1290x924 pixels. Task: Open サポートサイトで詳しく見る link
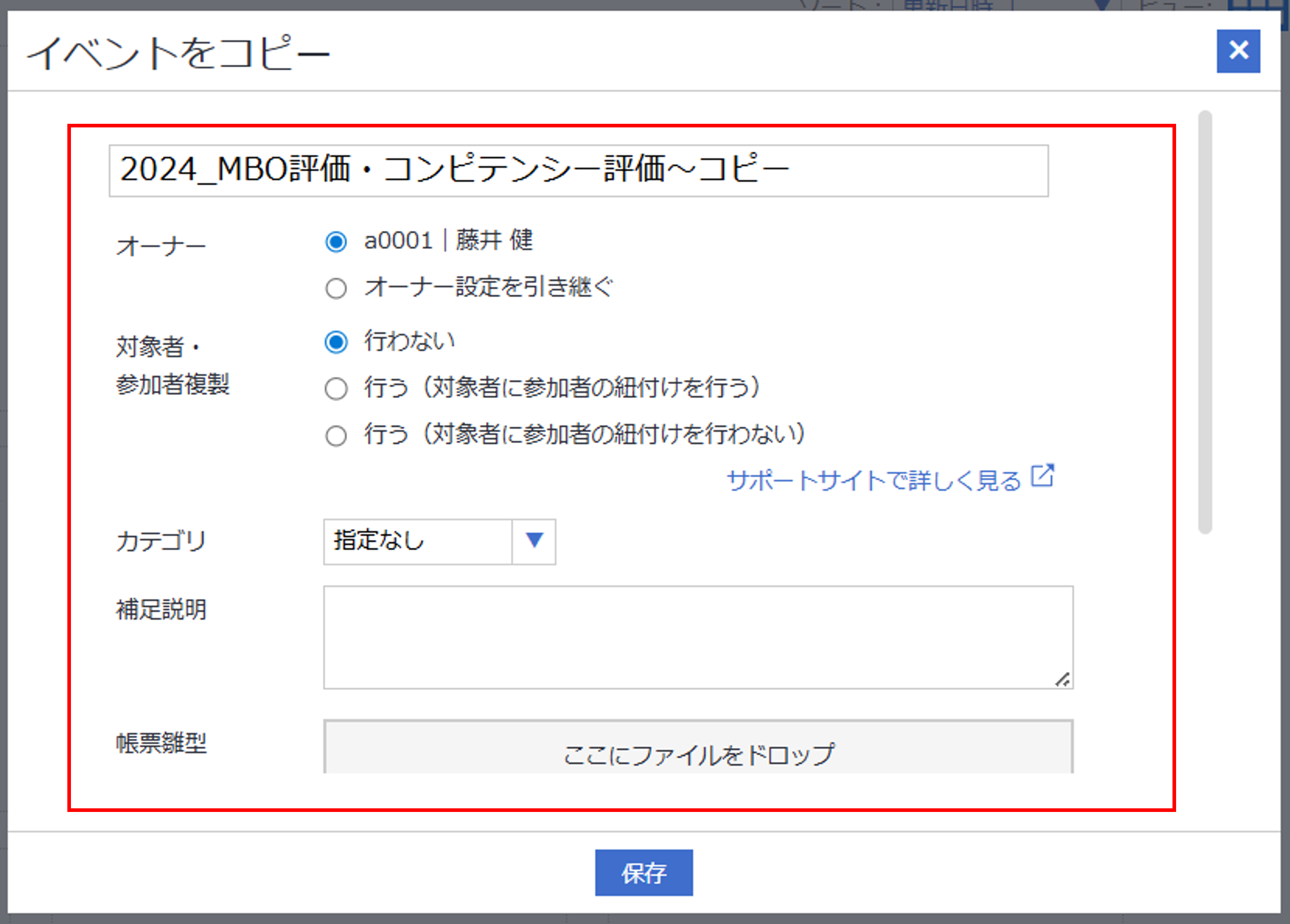874,481
